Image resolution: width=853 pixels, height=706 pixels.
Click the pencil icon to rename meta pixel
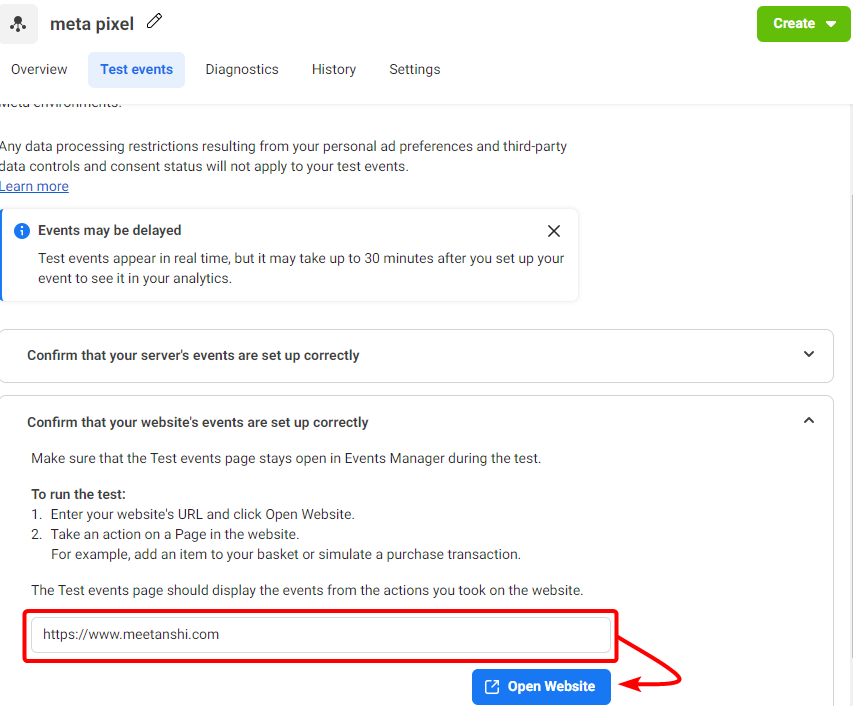[154, 21]
